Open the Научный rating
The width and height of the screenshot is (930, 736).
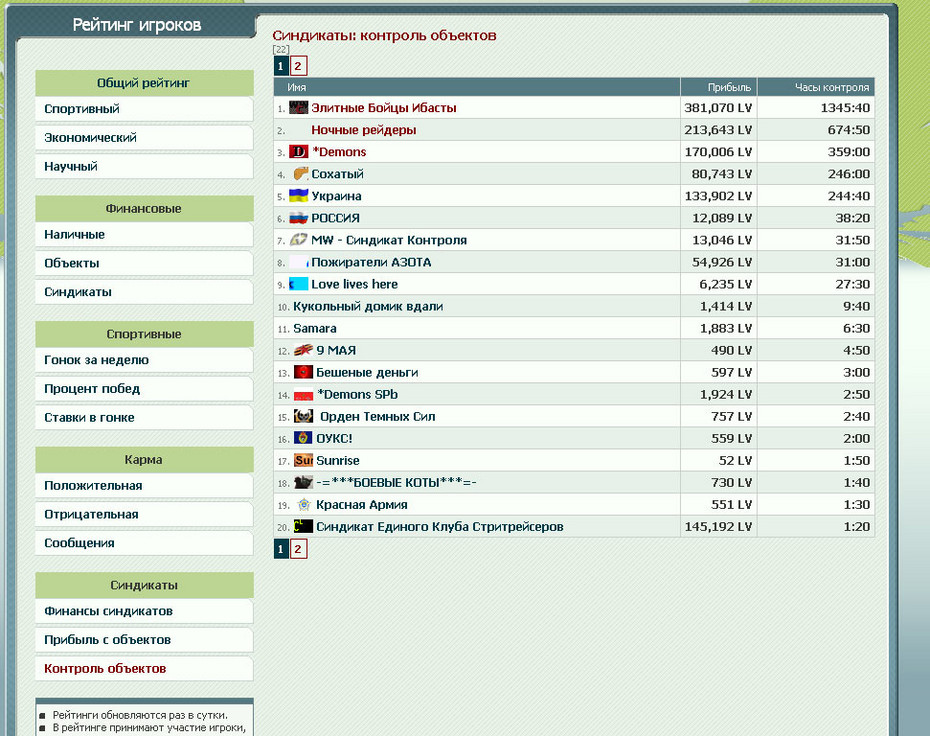(144, 167)
